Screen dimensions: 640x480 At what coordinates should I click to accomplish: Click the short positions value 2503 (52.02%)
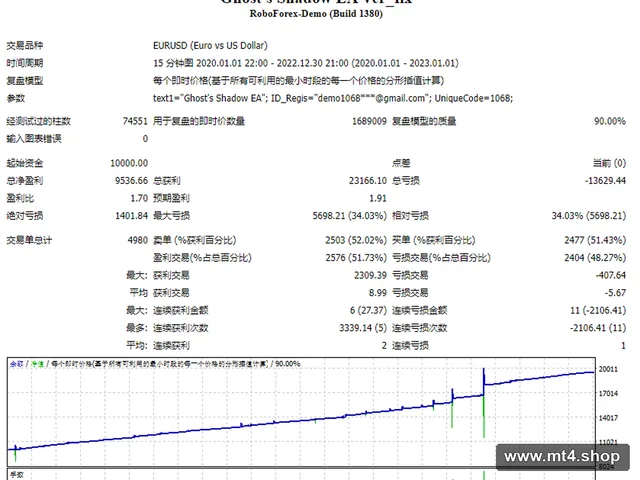pos(356,240)
